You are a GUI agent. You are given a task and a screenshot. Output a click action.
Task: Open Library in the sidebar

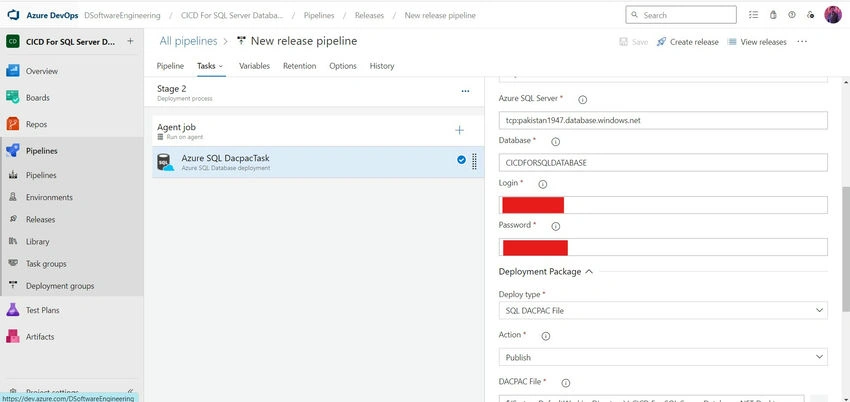[x=37, y=242]
